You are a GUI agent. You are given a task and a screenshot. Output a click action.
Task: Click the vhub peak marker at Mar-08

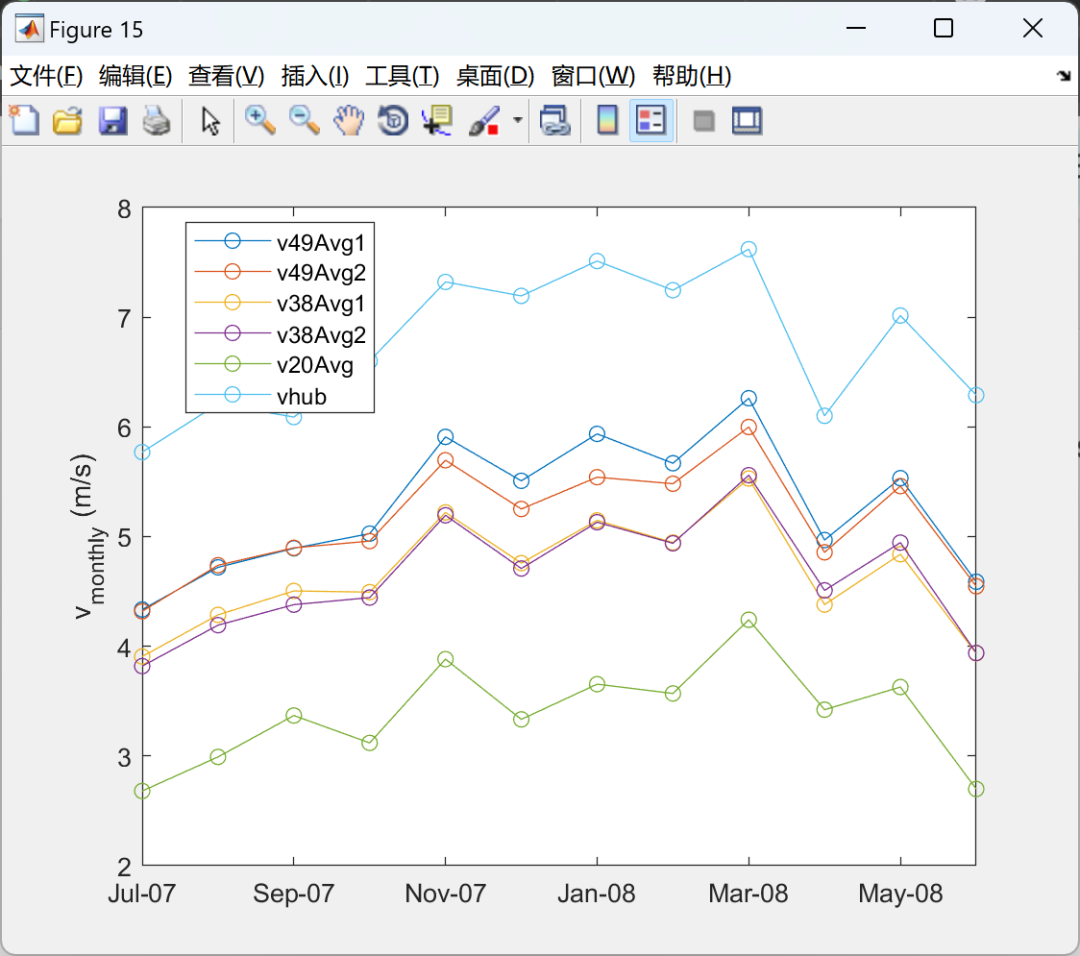pos(749,249)
